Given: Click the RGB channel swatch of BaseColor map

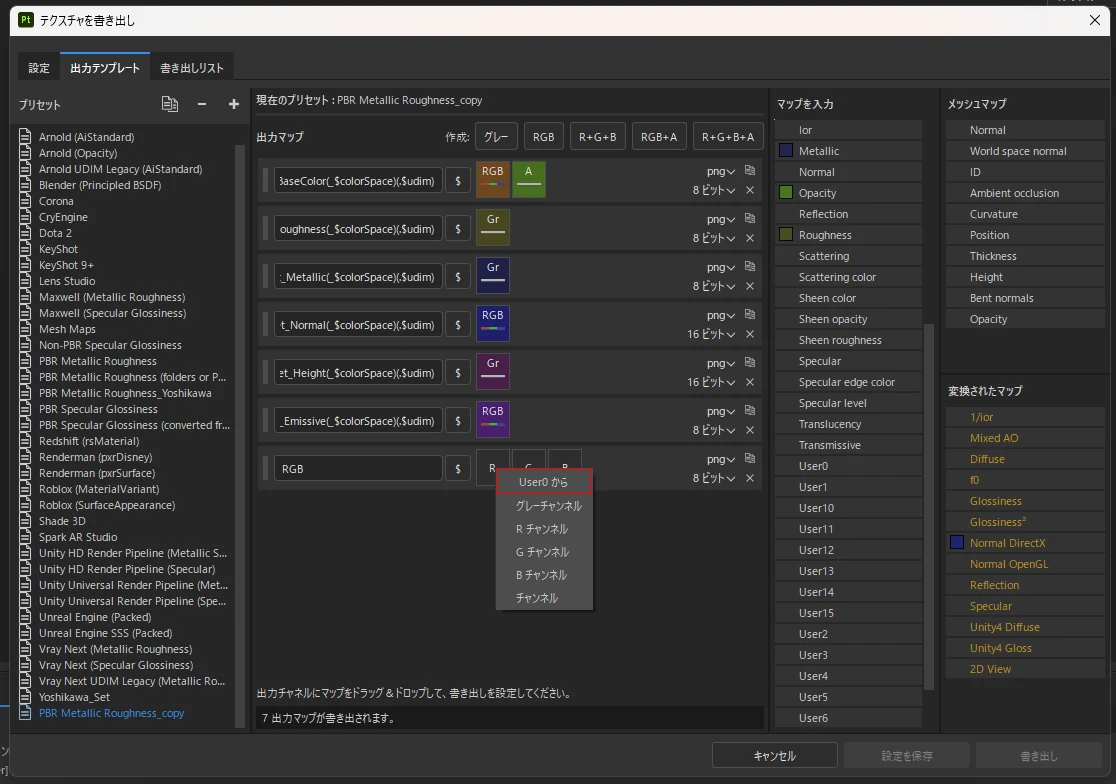Looking at the screenshot, I should pyautogui.click(x=493, y=180).
